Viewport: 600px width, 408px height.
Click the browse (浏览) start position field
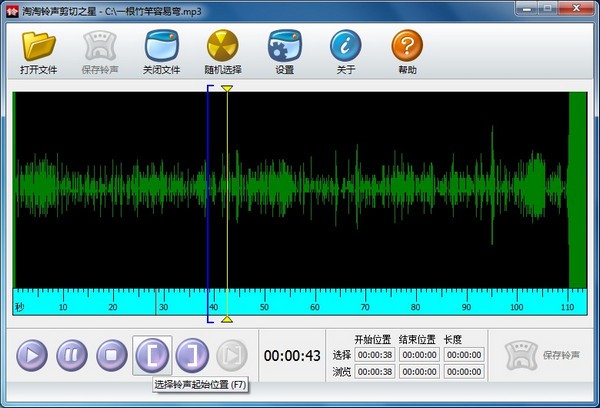[x=375, y=371]
